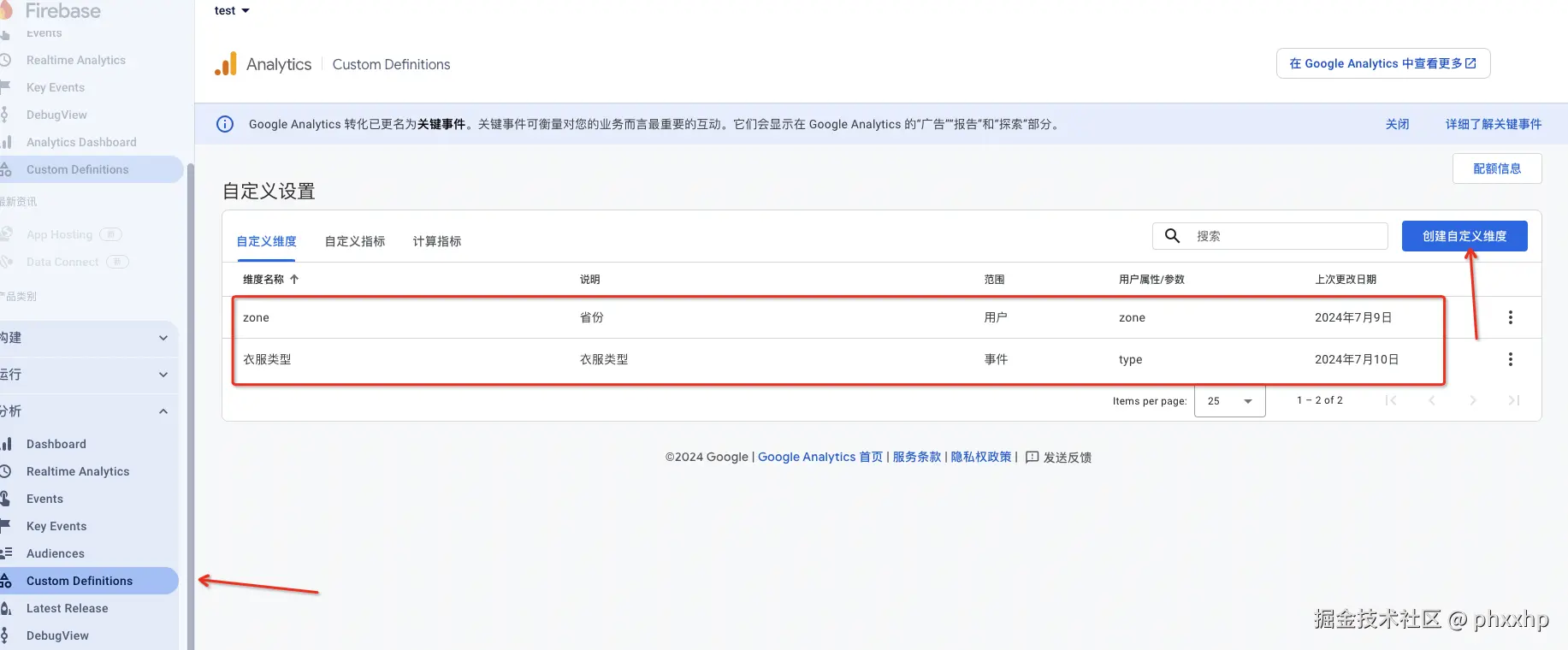This screenshot has width=1568, height=650.
Task: Click 配额信息 button
Action: coord(1497,168)
